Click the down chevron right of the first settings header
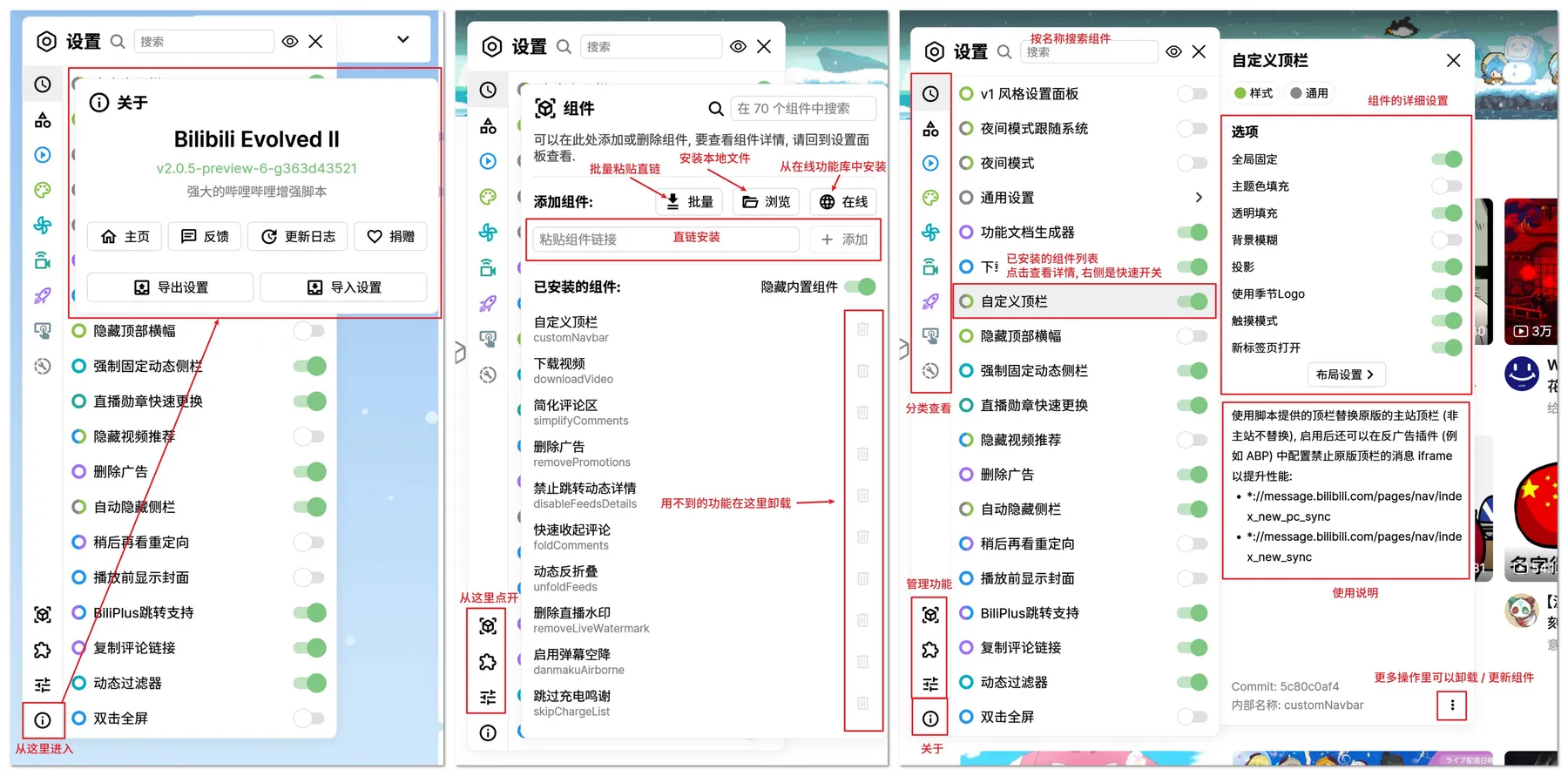Screen dimensions: 1568x776 click(x=402, y=39)
